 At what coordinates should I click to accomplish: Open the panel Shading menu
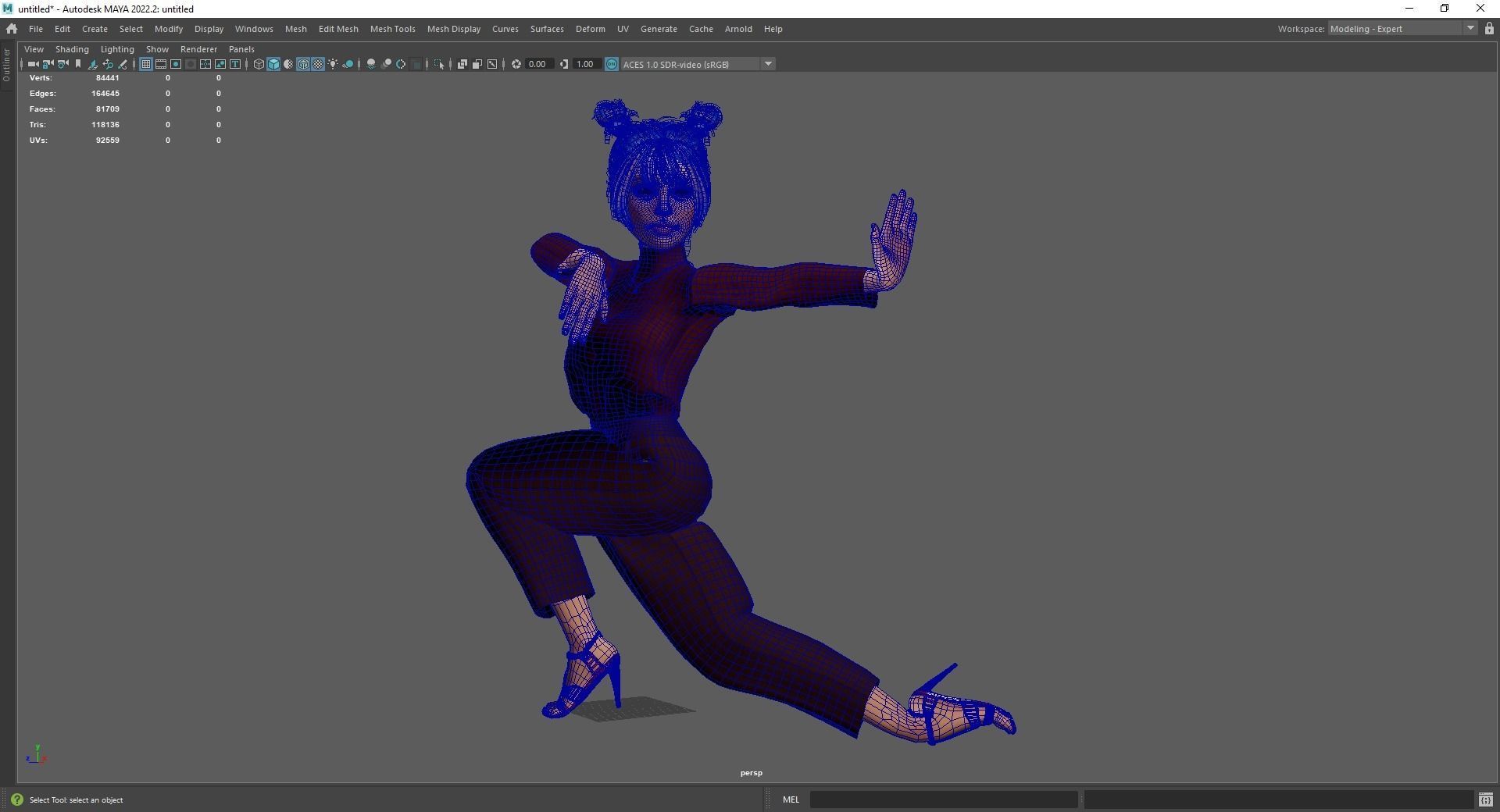pos(72,49)
